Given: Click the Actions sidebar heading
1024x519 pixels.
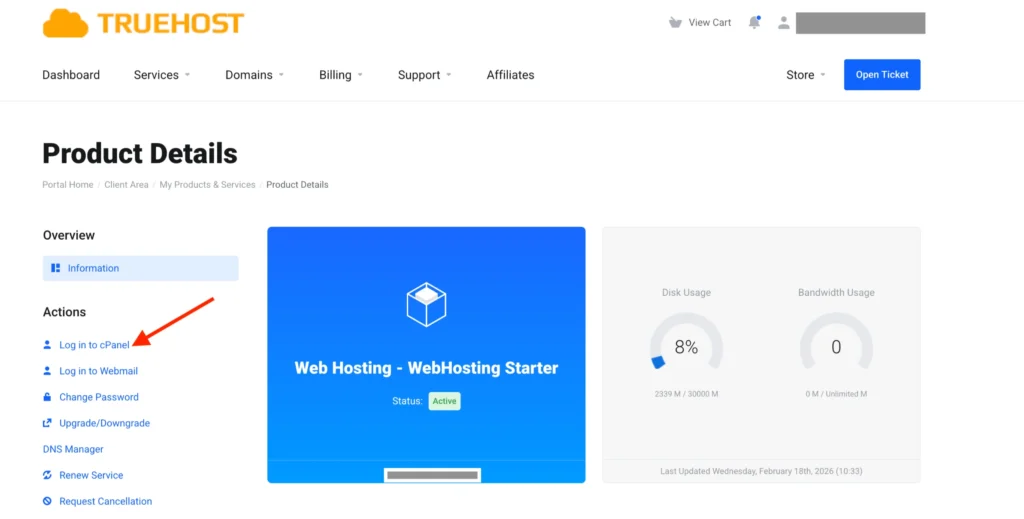Looking at the screenshot, I should 64,312.
